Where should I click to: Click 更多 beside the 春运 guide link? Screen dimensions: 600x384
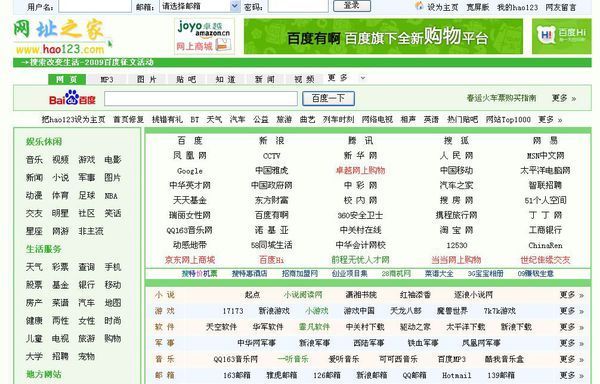pos(564,98)
